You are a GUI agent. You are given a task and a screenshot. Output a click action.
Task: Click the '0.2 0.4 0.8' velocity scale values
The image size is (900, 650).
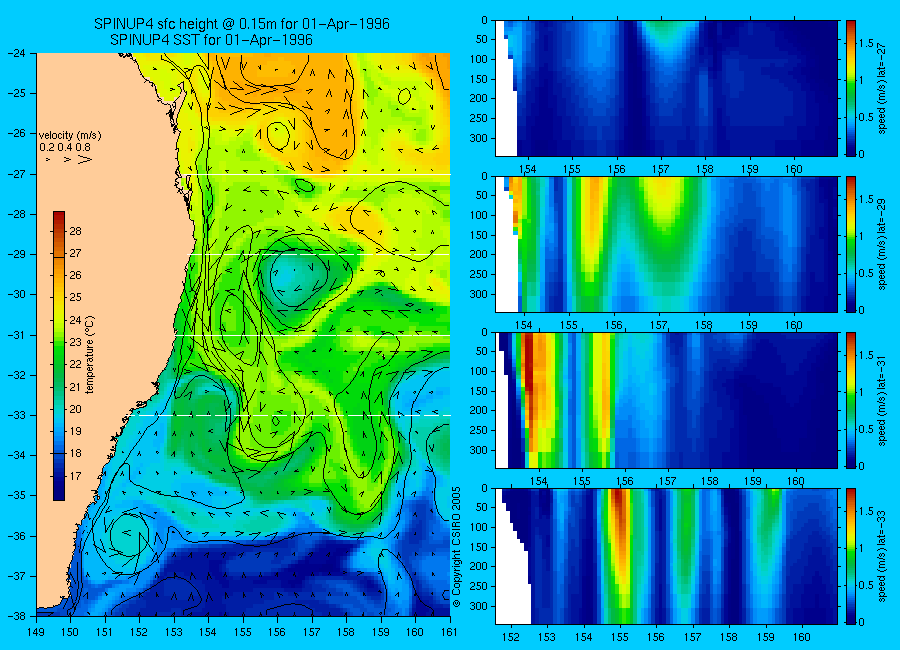(65, 147)
